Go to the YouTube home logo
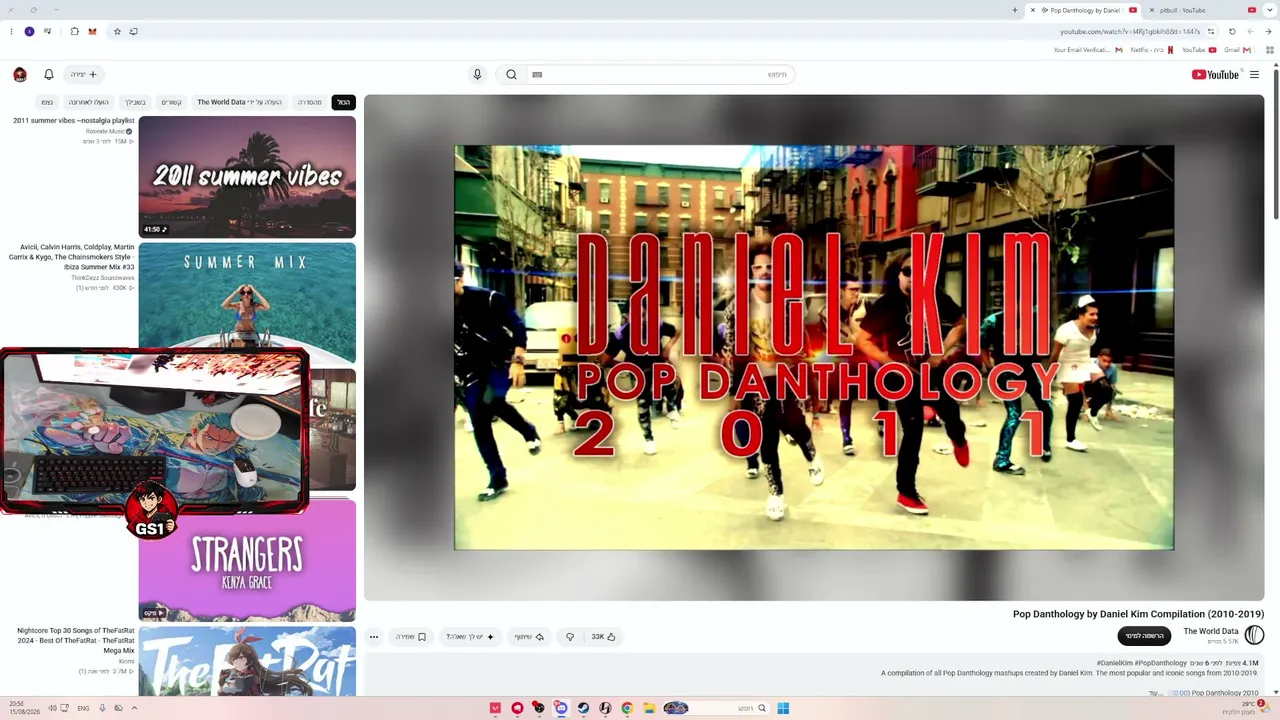This screenshot has width=1280, height=720. pos(1216,74)
